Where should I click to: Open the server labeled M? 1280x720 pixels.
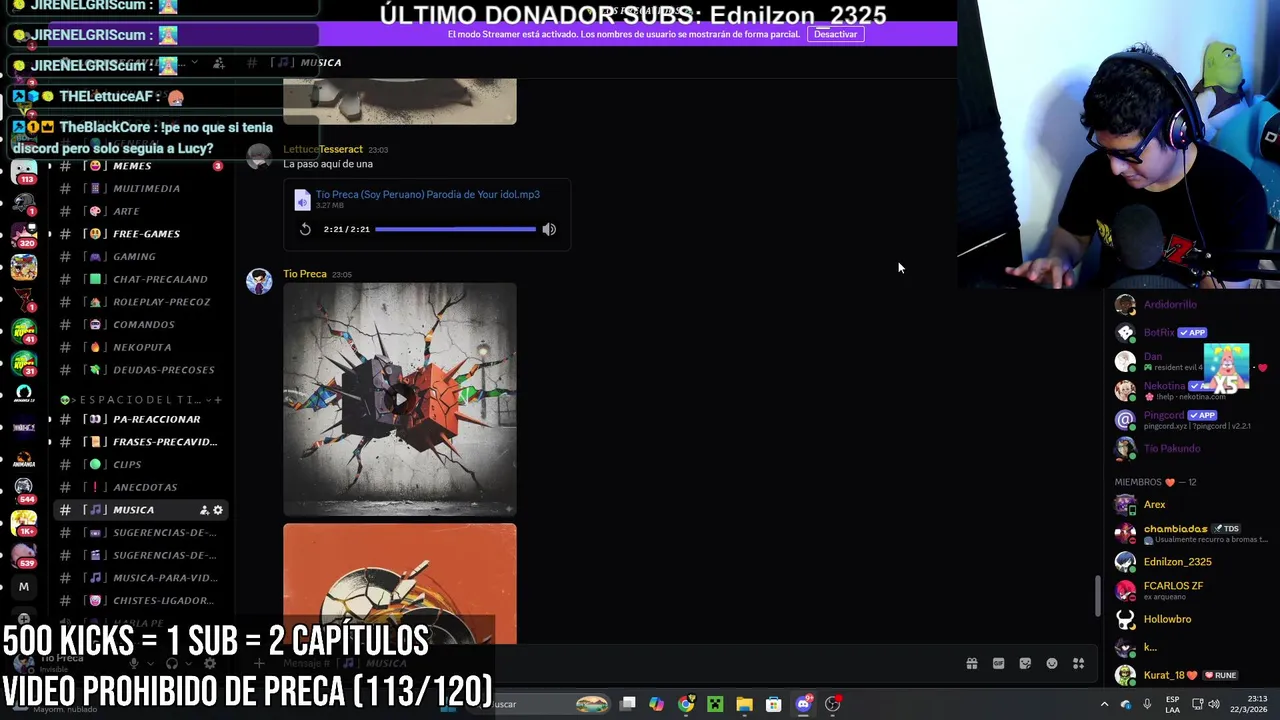pyautogui.click(x=24, y=587)
